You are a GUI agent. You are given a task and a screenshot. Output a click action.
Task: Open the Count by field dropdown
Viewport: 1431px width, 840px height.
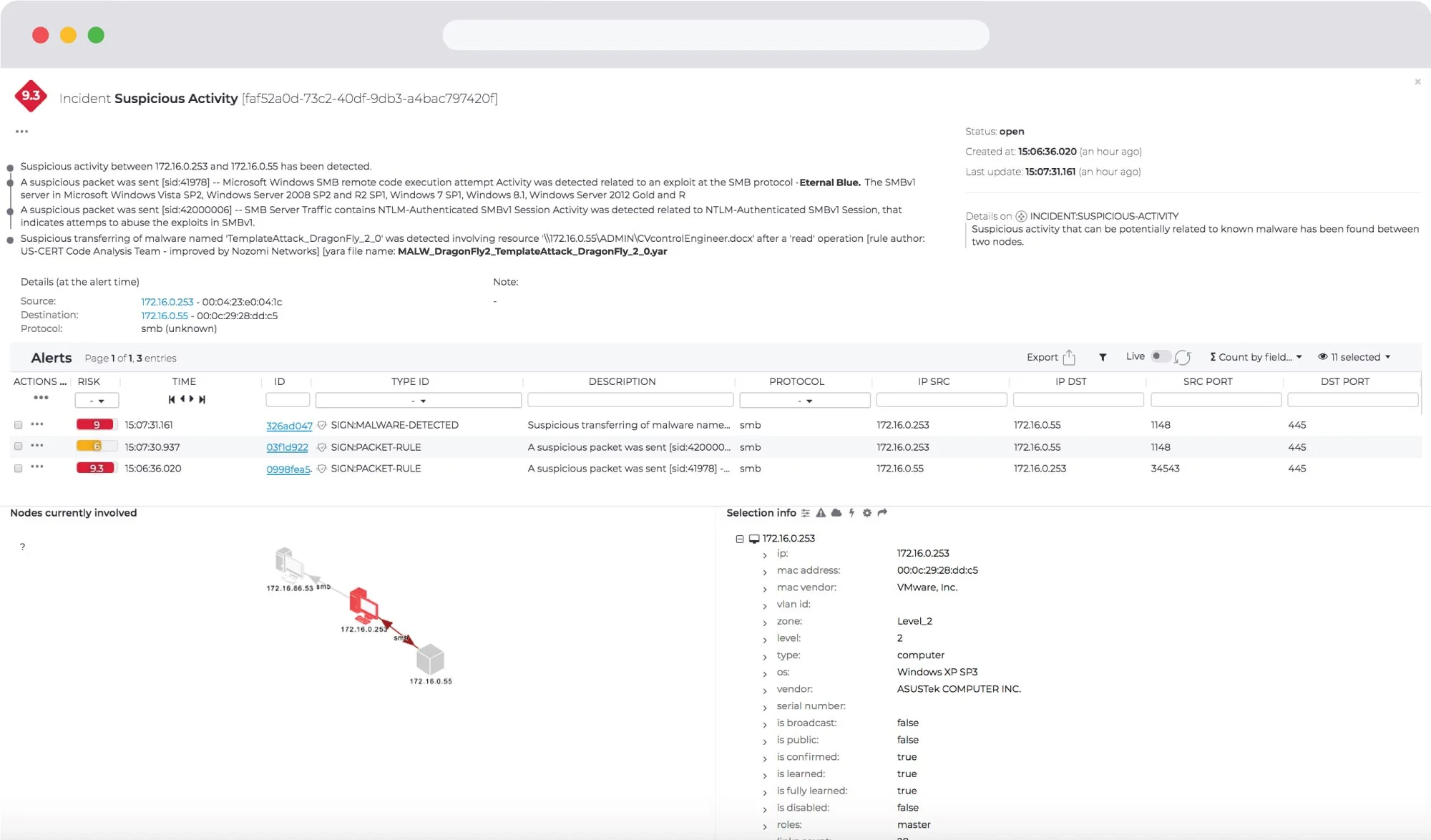(1256, 357)
